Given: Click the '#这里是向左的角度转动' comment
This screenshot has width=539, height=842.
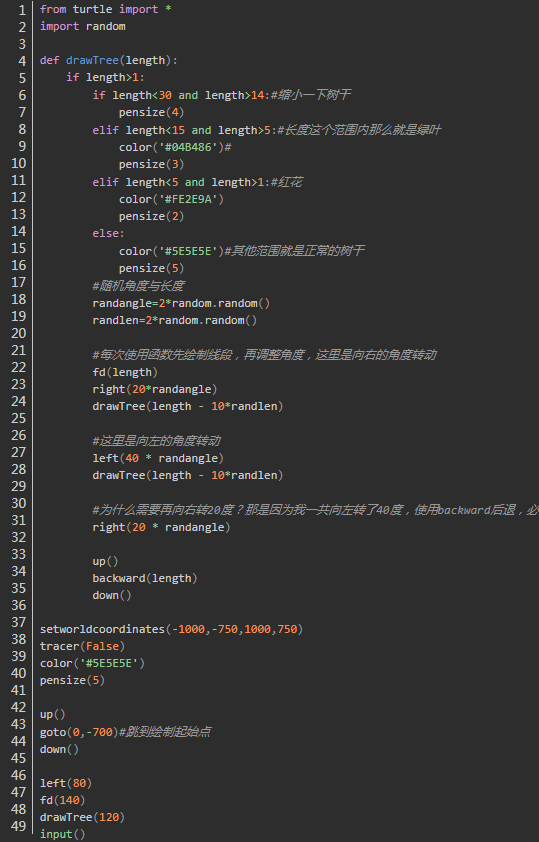Looking at the screenshot, I should (157, 441).
